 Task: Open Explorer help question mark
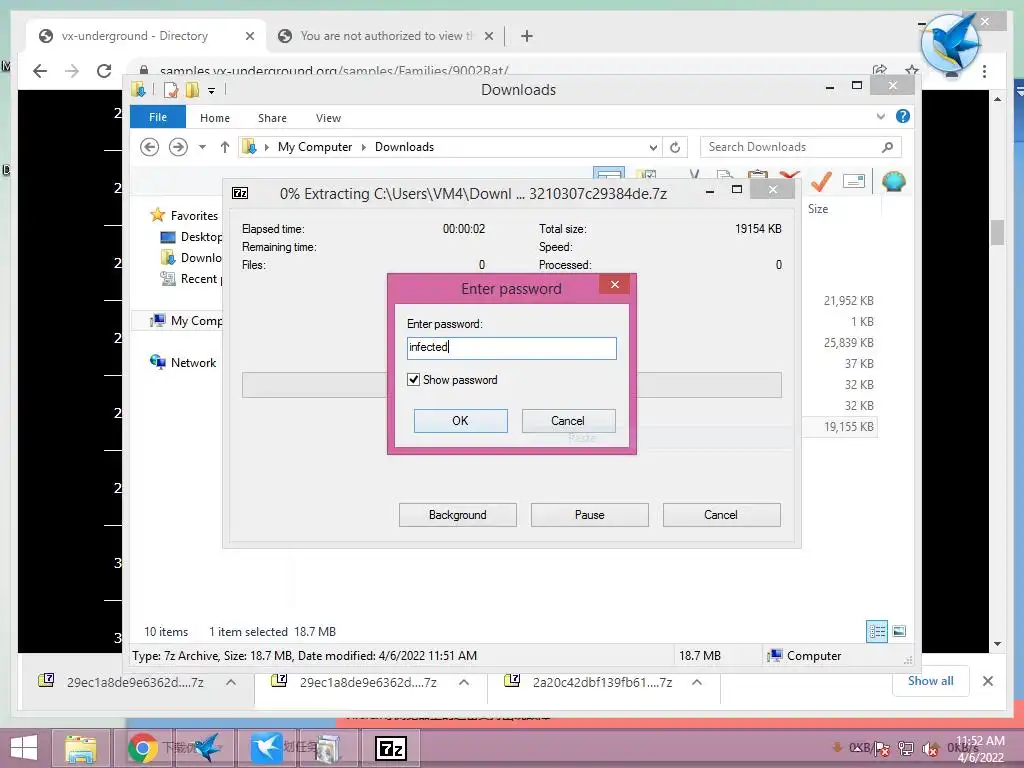[x=903, y=116]
